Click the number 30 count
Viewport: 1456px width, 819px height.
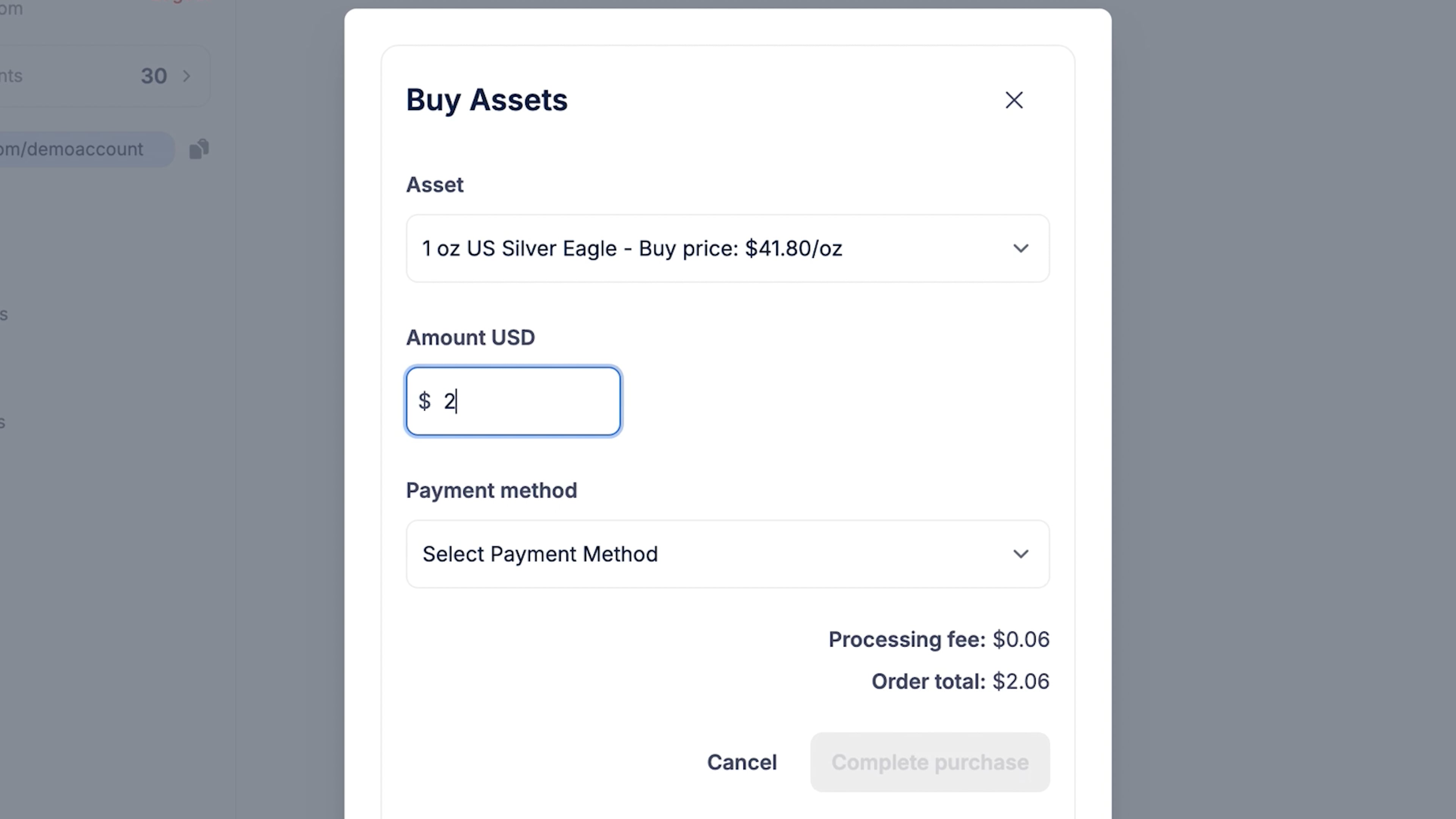(x=153, y=76)
